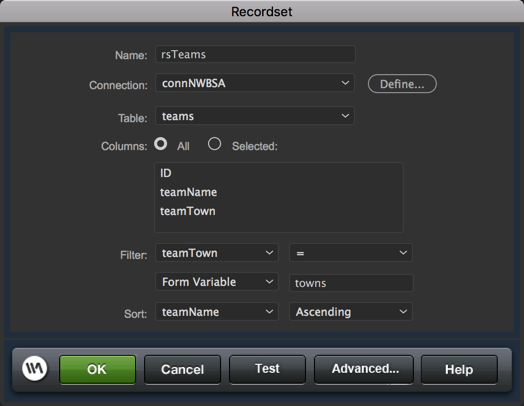Screen dimensions: 524x406
Task: Select teamTown in the columns list
Action: 188,211
